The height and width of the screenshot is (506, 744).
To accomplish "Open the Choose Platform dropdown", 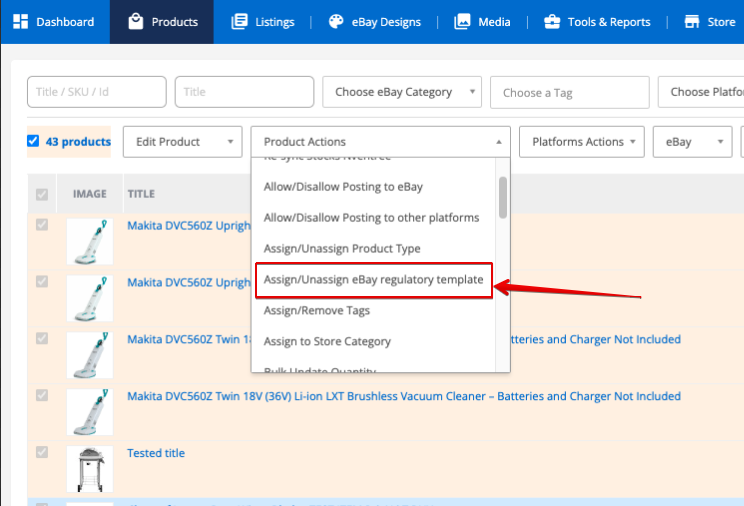I will [x=701, y=92].
